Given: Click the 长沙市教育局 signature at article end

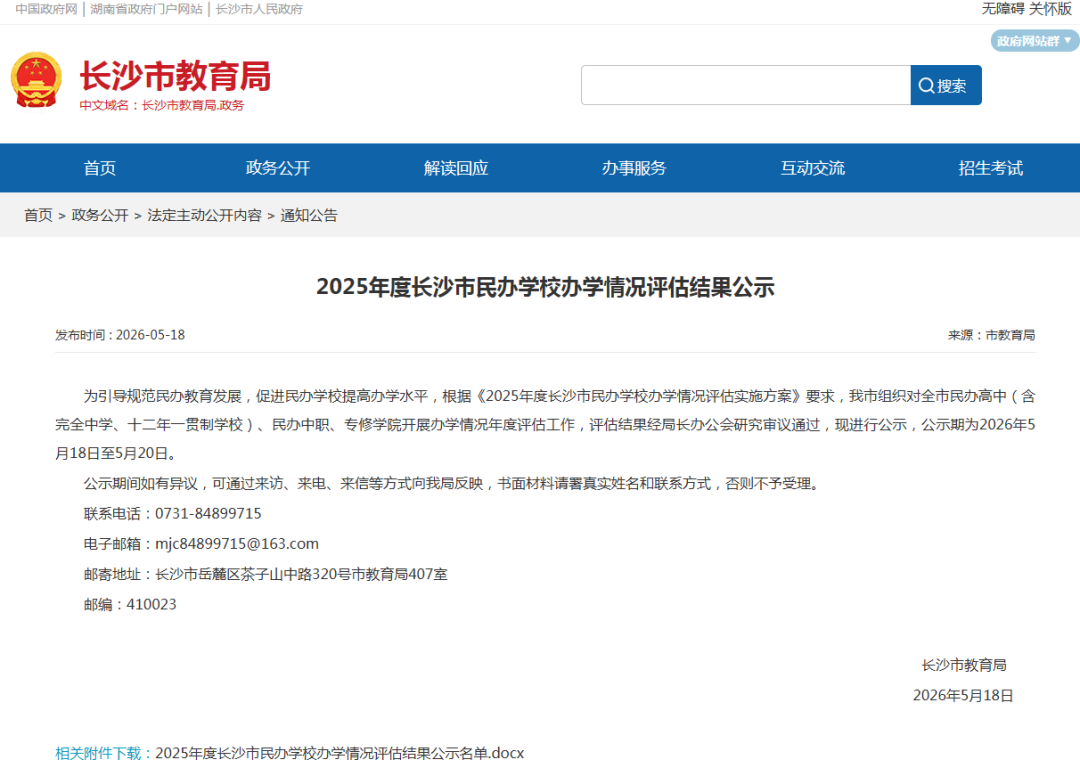Looking at the screenshot, I should (x=964, y=665).
